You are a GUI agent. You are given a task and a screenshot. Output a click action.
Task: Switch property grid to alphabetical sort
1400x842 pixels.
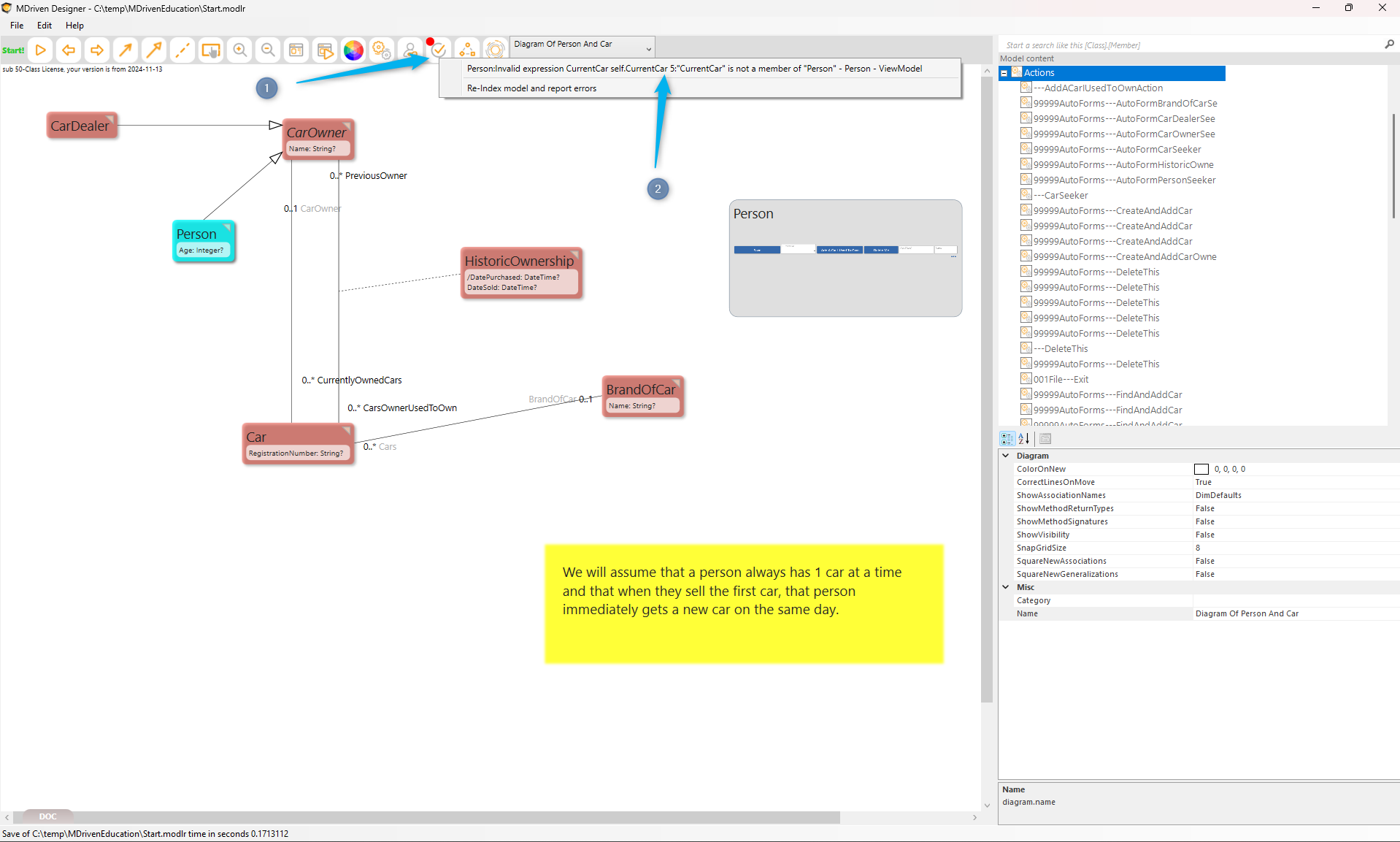click(1024, 439)
